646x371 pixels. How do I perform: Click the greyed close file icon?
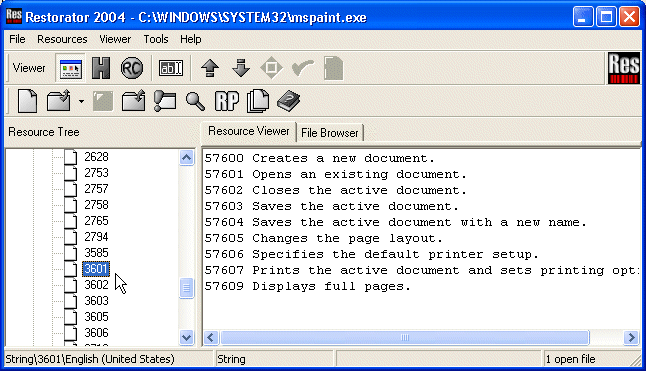click(x=103, y=101)
